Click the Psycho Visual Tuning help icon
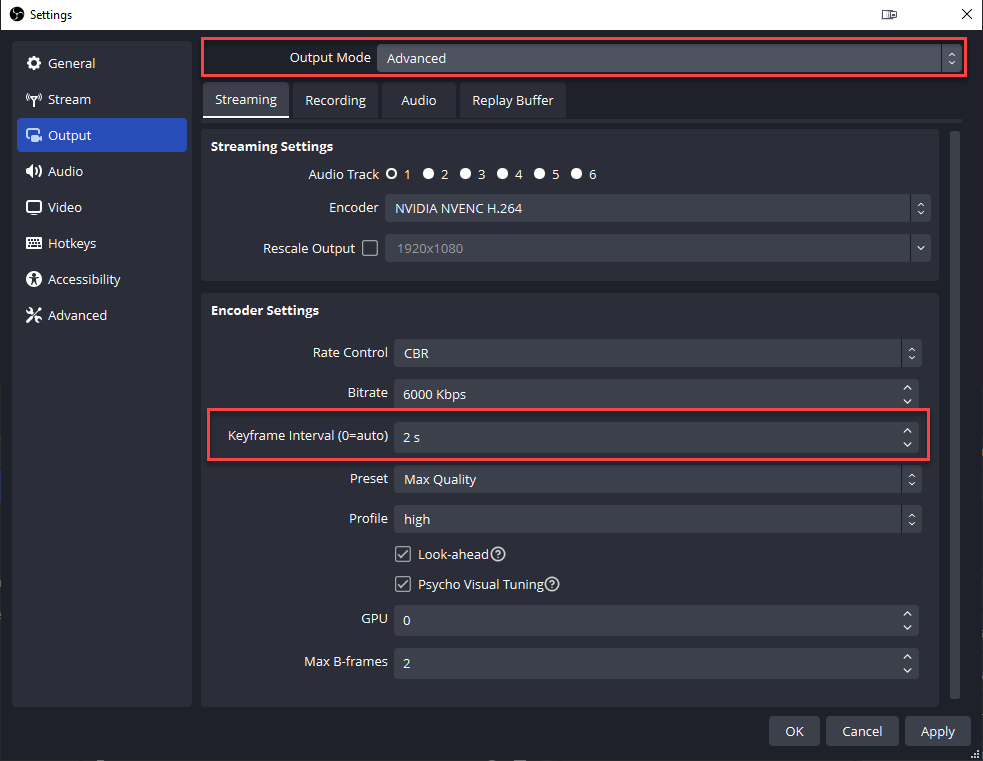983x761 pixels. 552,584
